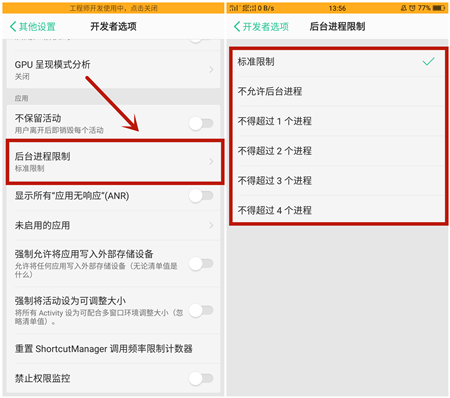Toggle 不保留活动 switch
The width and height of the screenshot is (450, 398).
pos(201,123)
